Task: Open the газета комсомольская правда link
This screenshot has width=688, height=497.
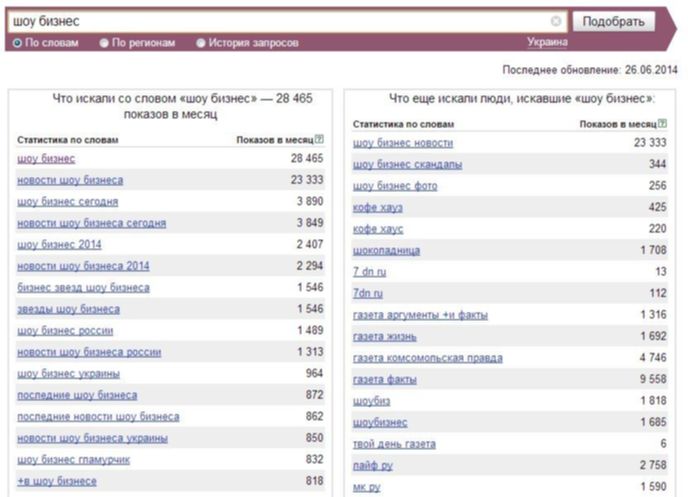Action: 428,358
